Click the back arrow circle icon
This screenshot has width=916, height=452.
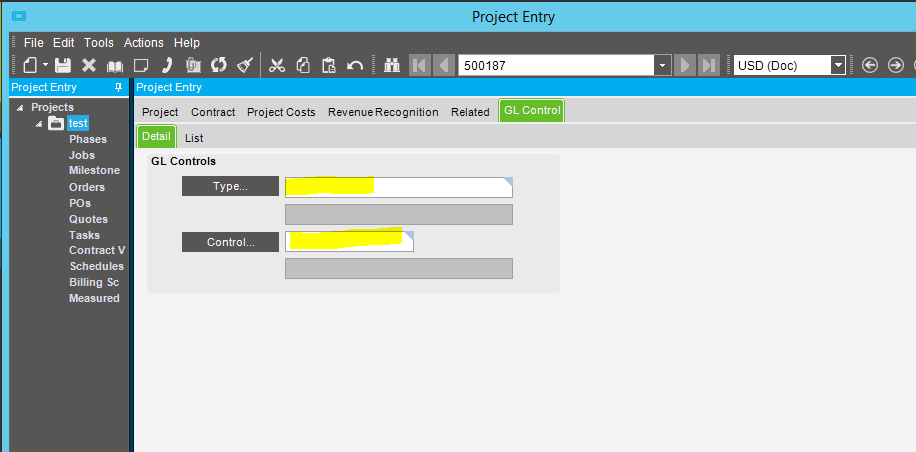pyautogui.click(x=870, y=65)
